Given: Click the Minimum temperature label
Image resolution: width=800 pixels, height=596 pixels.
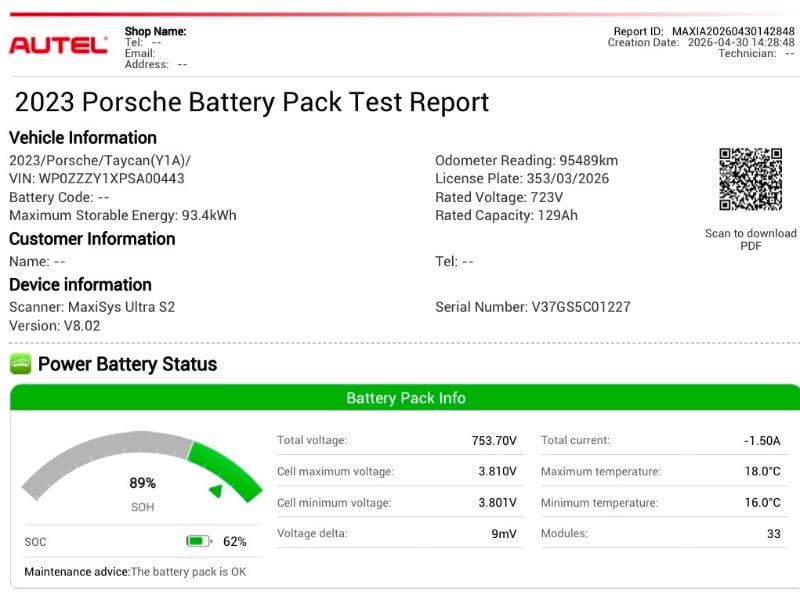Looking at the screenshot, I should pyautogui.click(x=599, y=503).
